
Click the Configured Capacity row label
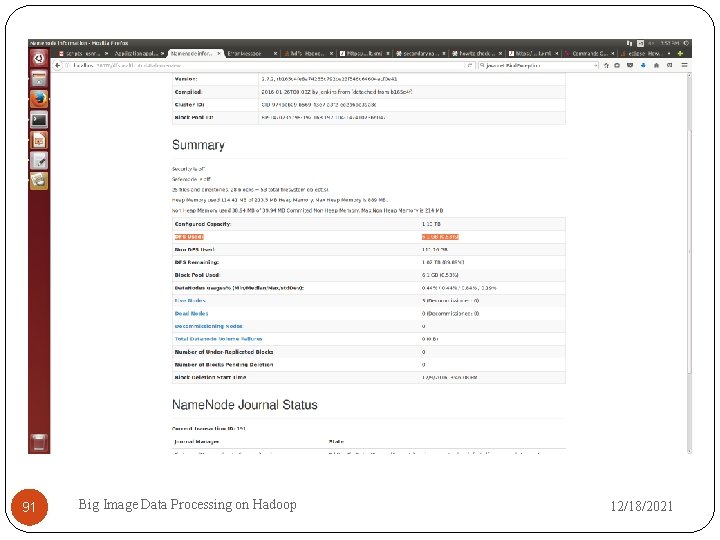[202, 224]
